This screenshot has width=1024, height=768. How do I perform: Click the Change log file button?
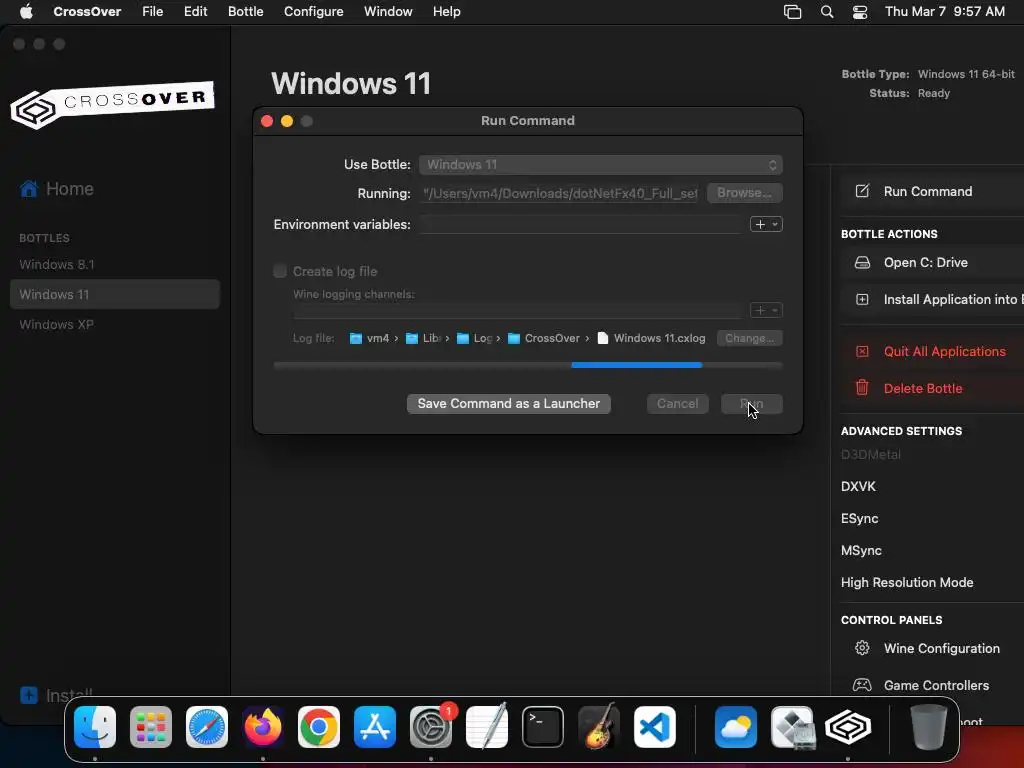pyautogui.click(x=749, y=338)
